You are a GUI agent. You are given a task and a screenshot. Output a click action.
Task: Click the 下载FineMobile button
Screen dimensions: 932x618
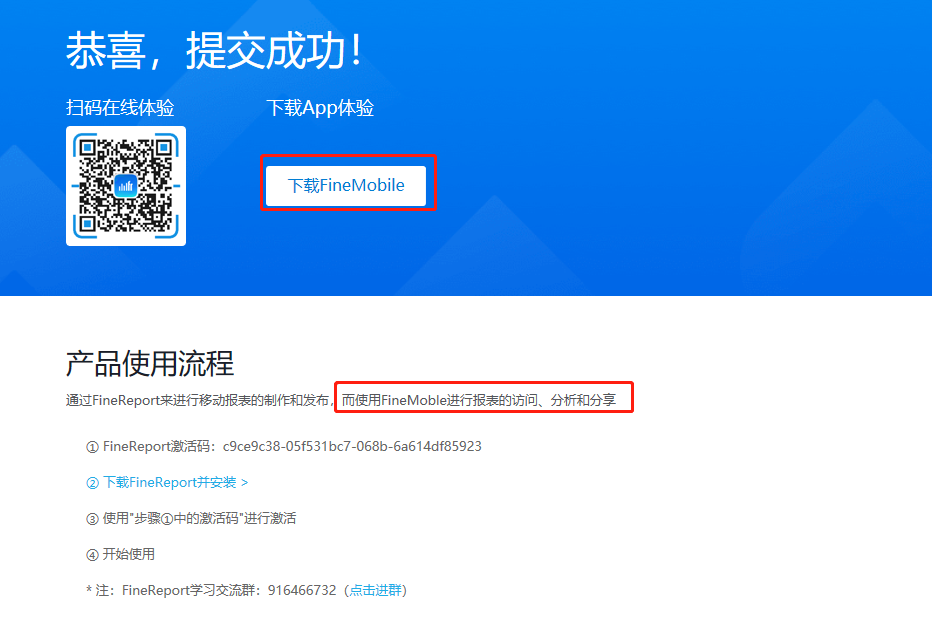345,186
